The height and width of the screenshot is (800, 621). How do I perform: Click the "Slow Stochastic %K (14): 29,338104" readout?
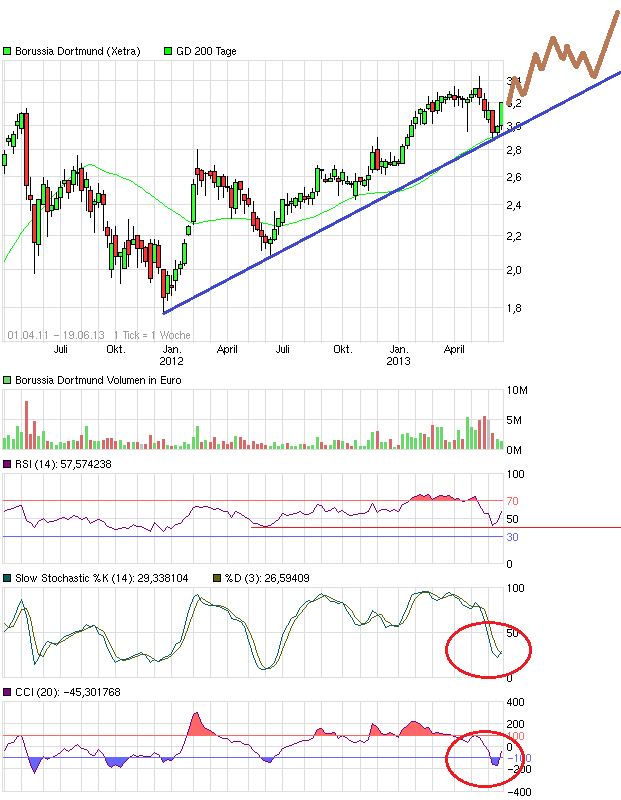pos(102,578)
